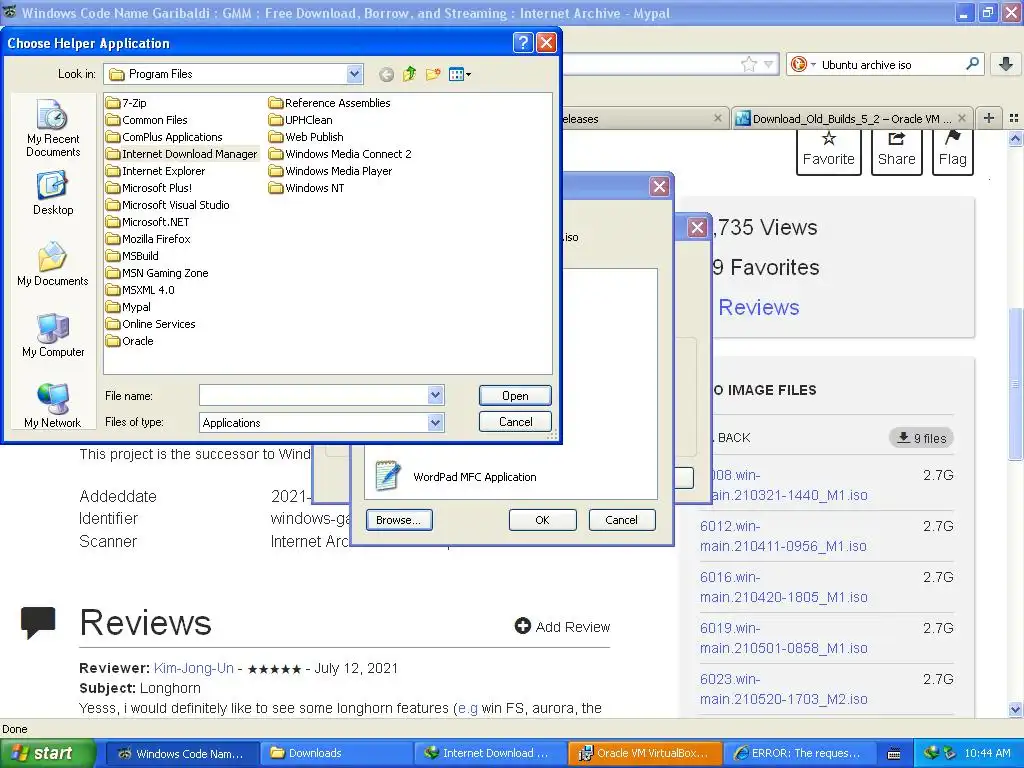
Task: Select the Internet Download Manager folder
Action: point(182,154)
